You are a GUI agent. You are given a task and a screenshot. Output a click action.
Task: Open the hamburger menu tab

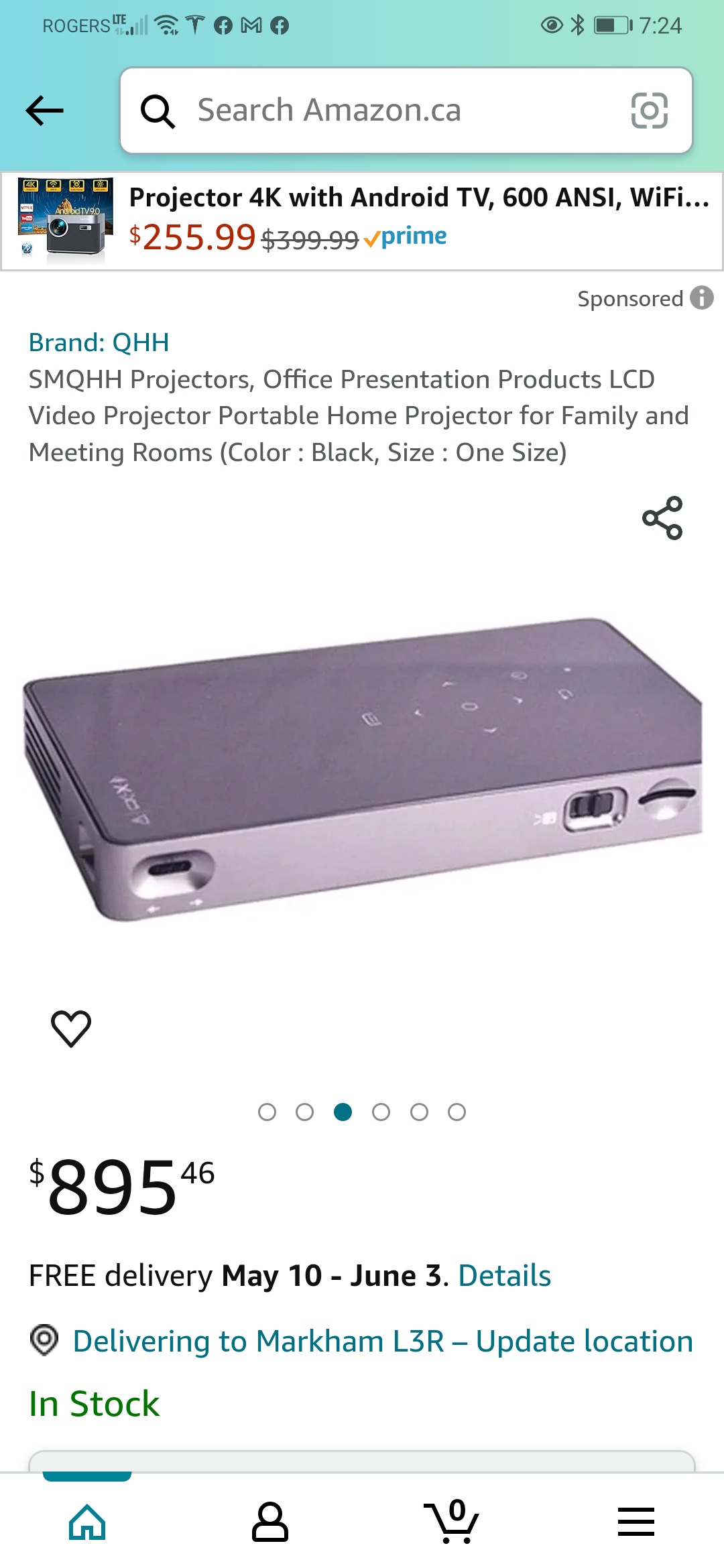coord(636,1521)
